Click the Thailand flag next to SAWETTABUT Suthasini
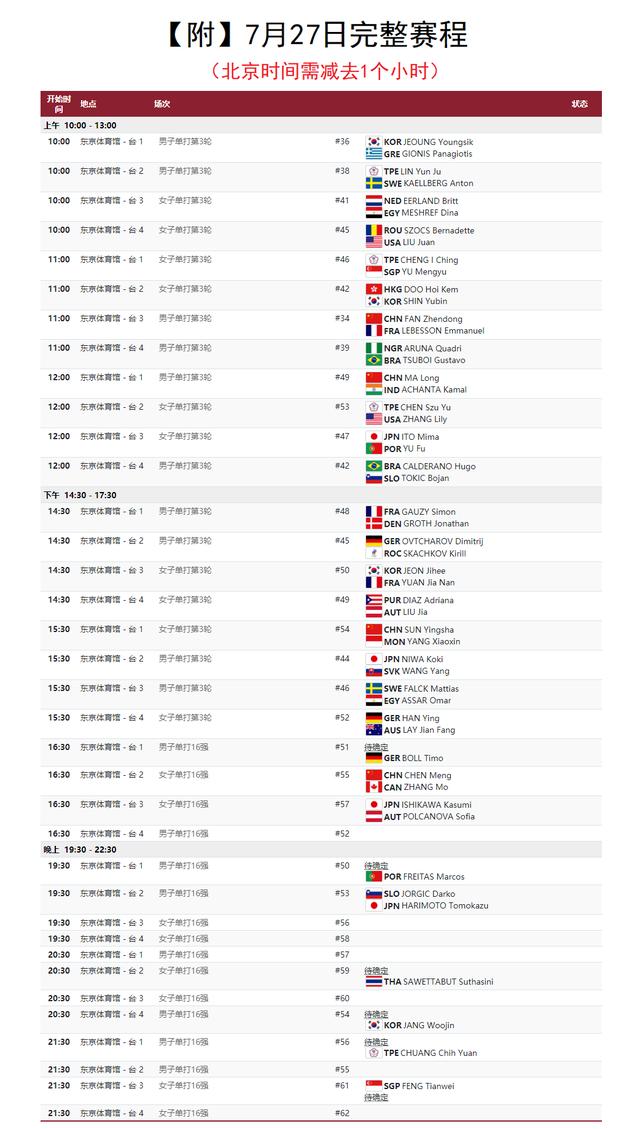Viewport: 640px width, 1129px height. coord(374,982)
